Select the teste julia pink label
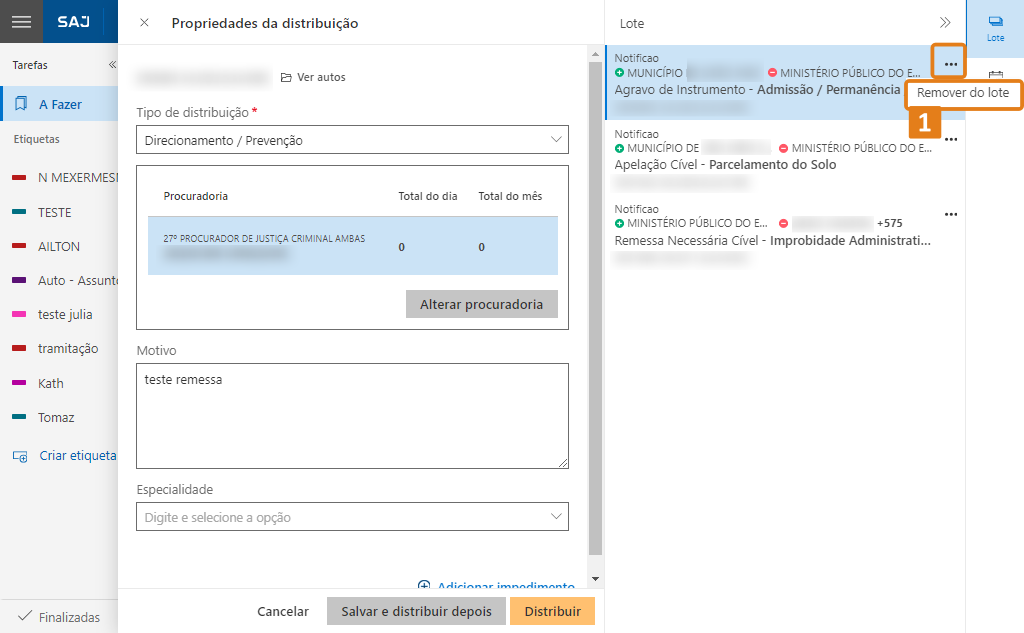This screenshot has height=633, width=1024. [x=64, y=314]
